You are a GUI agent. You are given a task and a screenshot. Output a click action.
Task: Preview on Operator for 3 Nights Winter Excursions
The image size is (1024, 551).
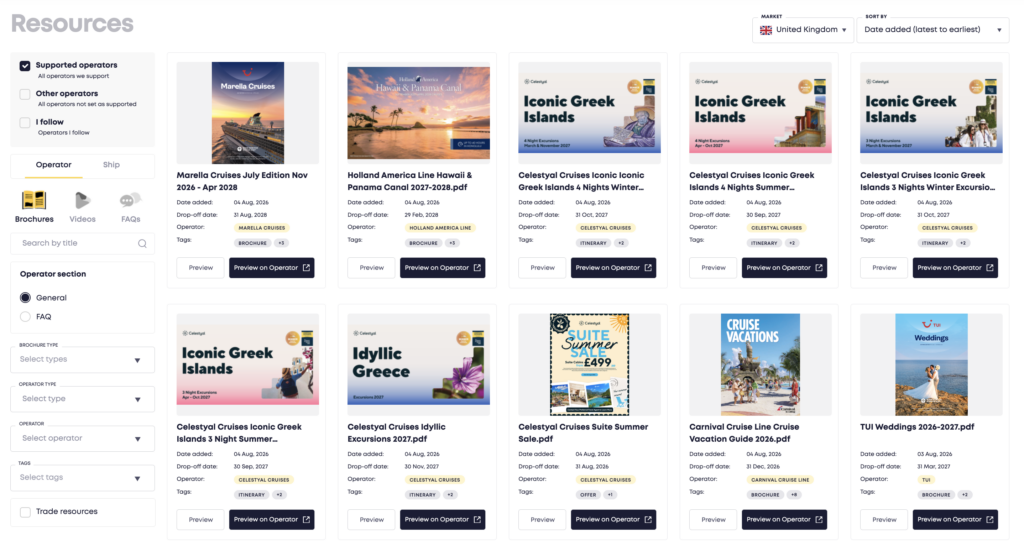click(955, 268)
